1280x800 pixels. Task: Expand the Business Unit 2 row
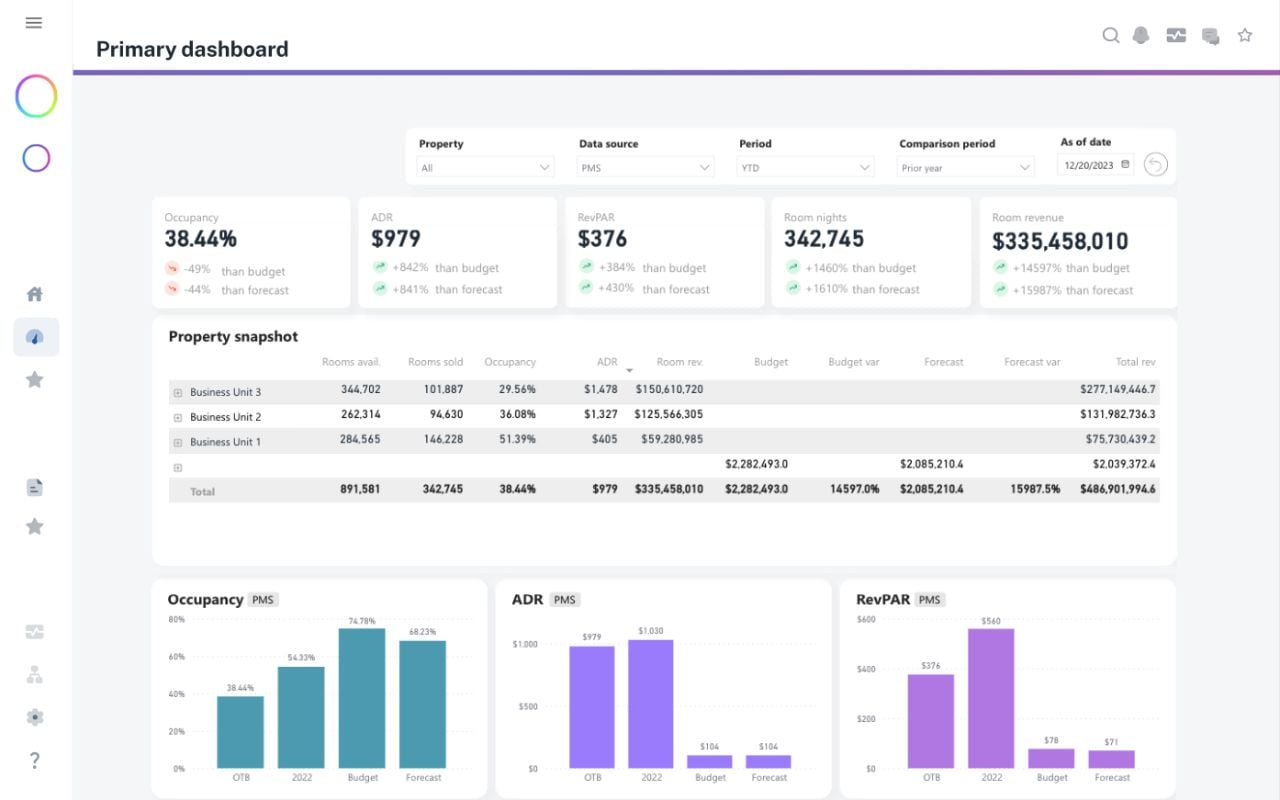(x=178, y=417)
